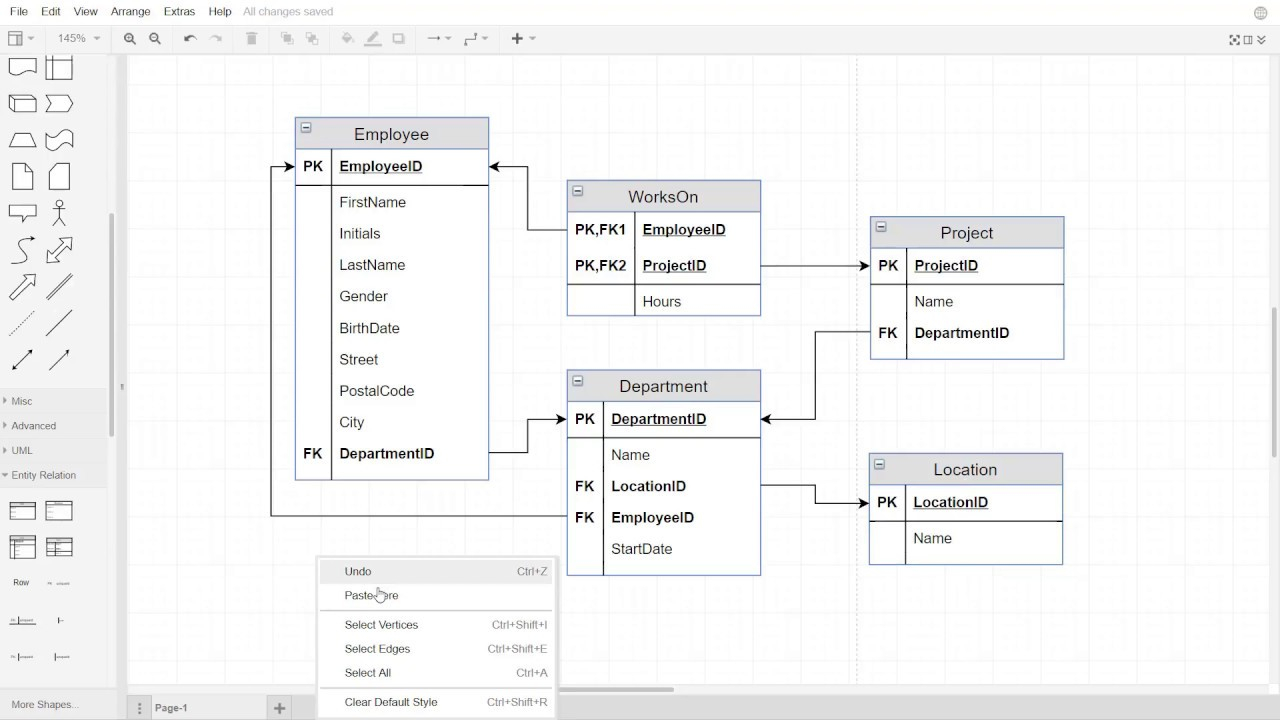Zoom out with the magnifier minus icon
Screen dimensions: 1280x720
[155, 39]
